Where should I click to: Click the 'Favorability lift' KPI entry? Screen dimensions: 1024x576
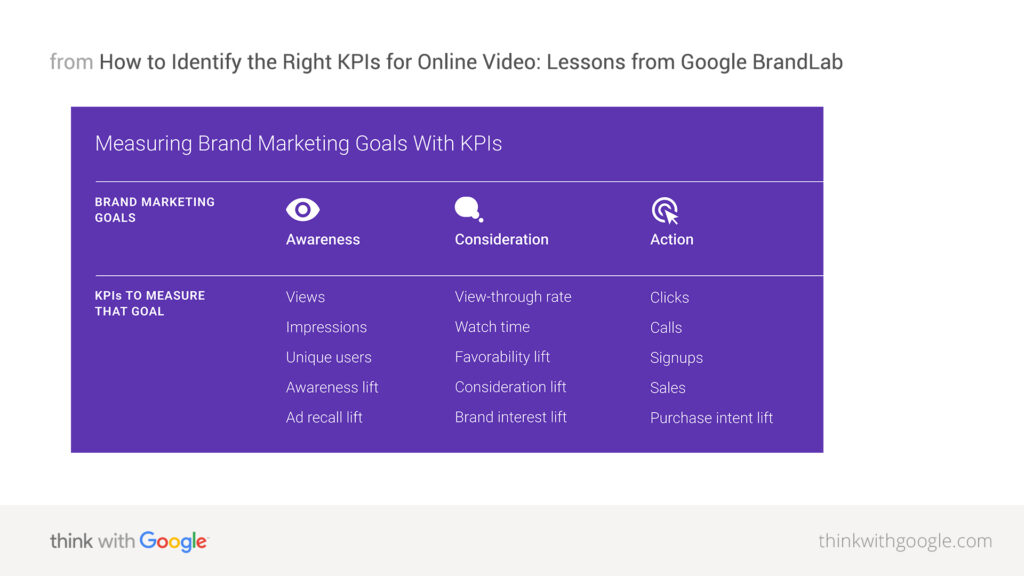(x=502, y=357)
